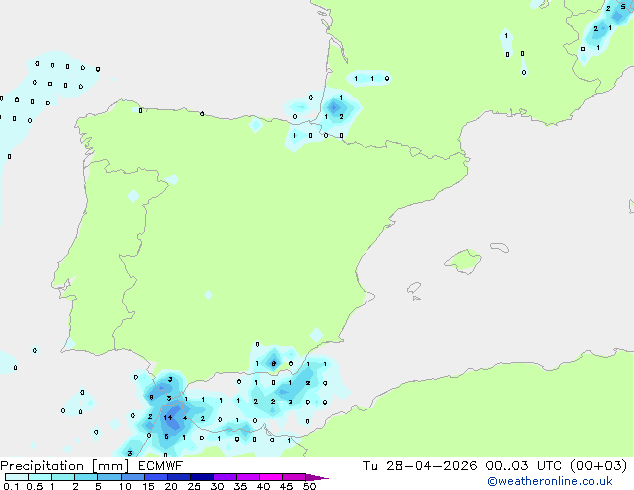Choose the 20–25 mm legend swatch

pyautogui.click(x=179, y=477)
